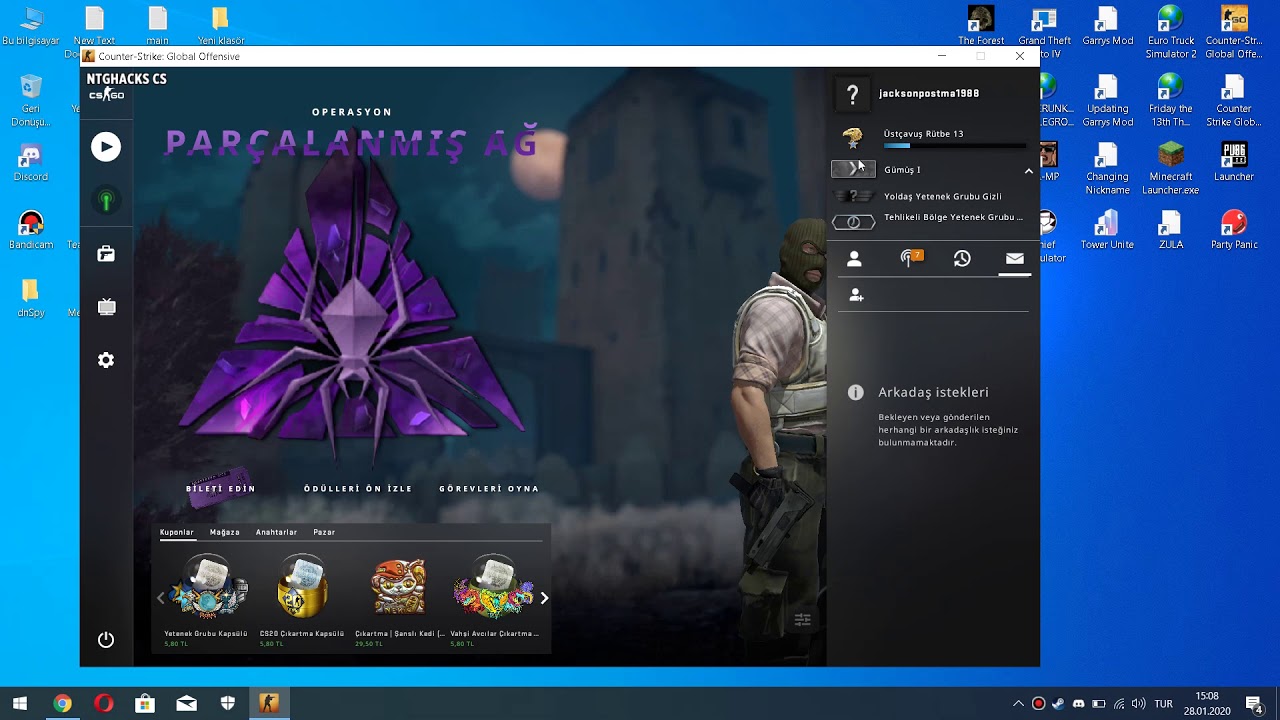Viewport: 1280px width, 720px height.
Task: Select the Bandicam desktop shortcut
Action: [30, 230]
